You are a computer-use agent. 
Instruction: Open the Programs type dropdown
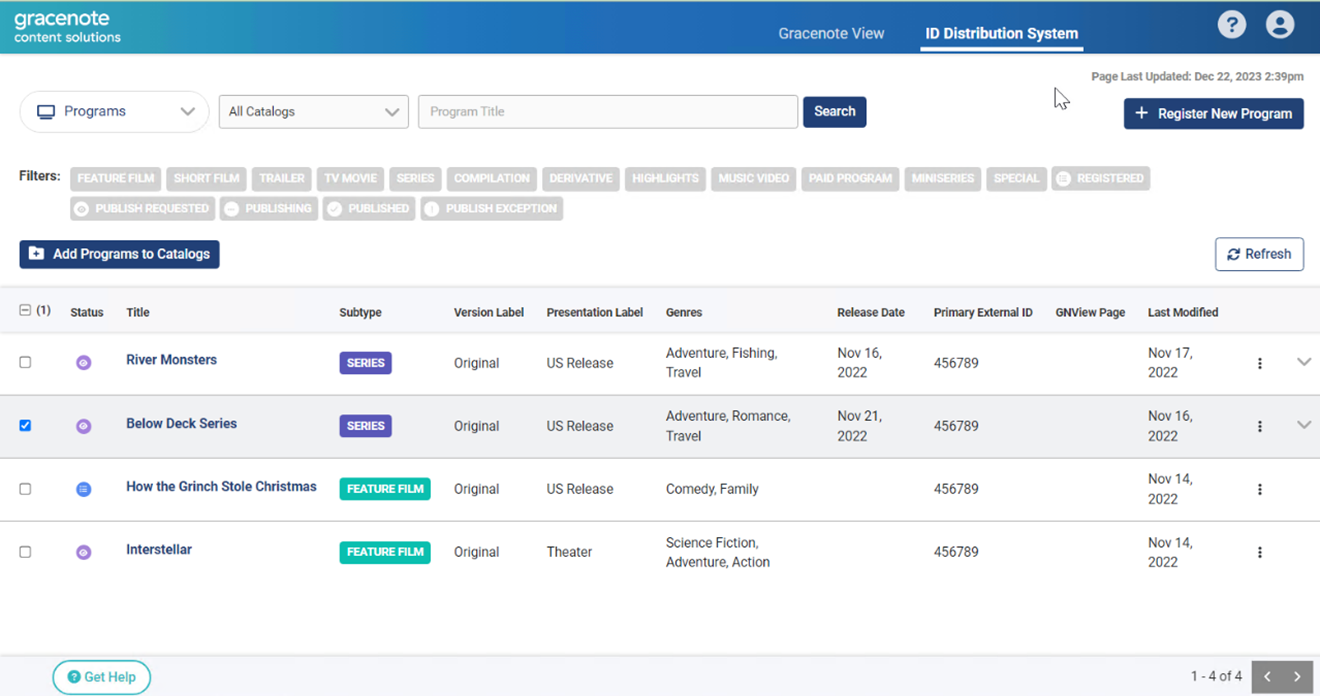(114, 112)
